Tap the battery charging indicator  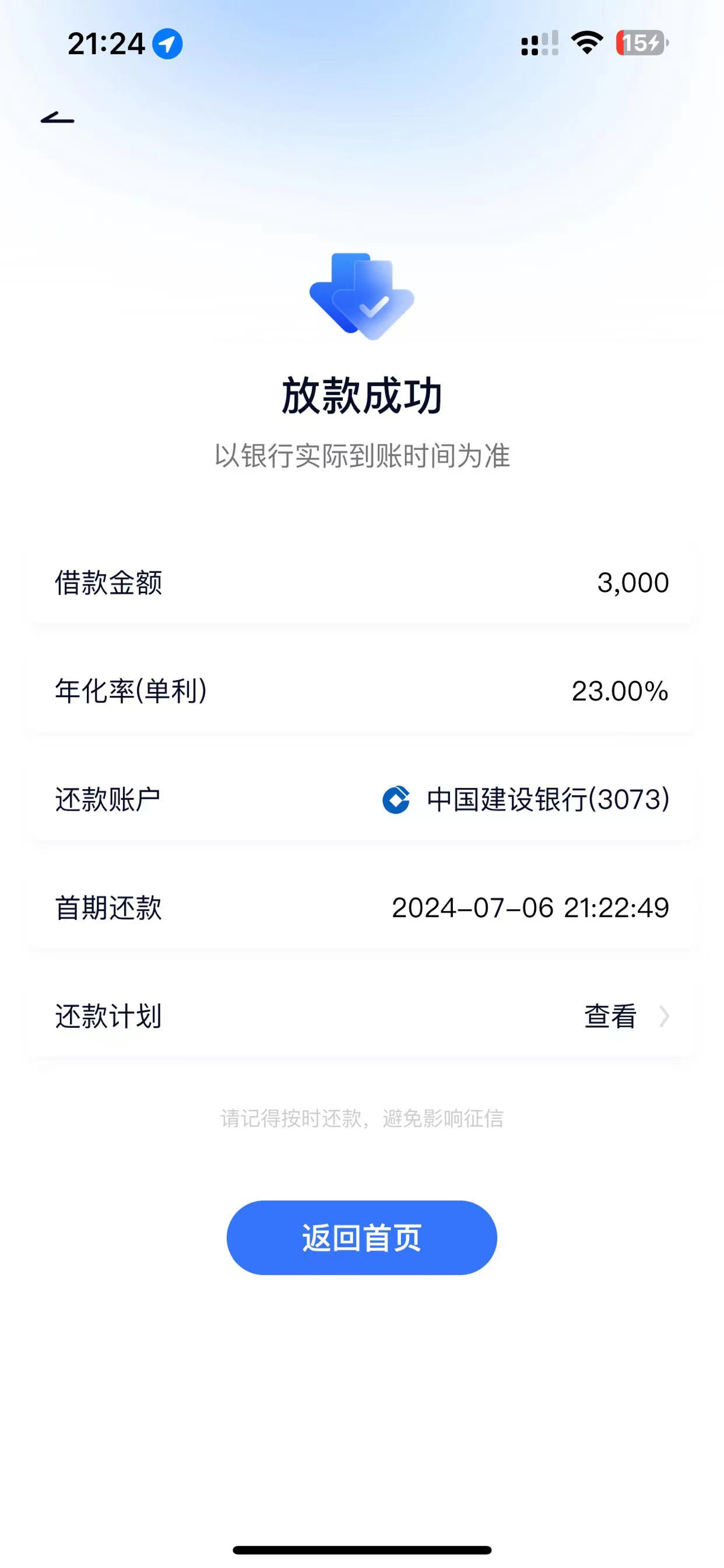642,43
